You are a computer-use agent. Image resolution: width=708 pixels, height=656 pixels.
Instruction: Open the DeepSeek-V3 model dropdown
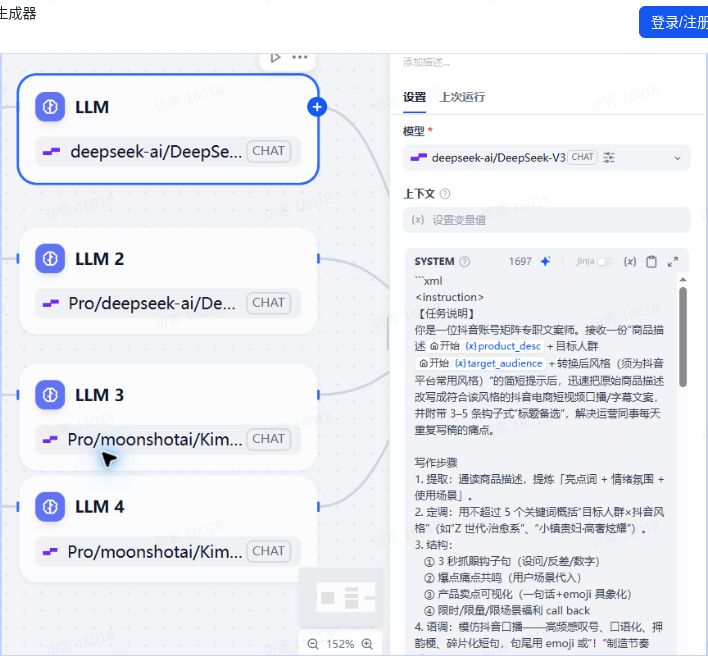546,158
